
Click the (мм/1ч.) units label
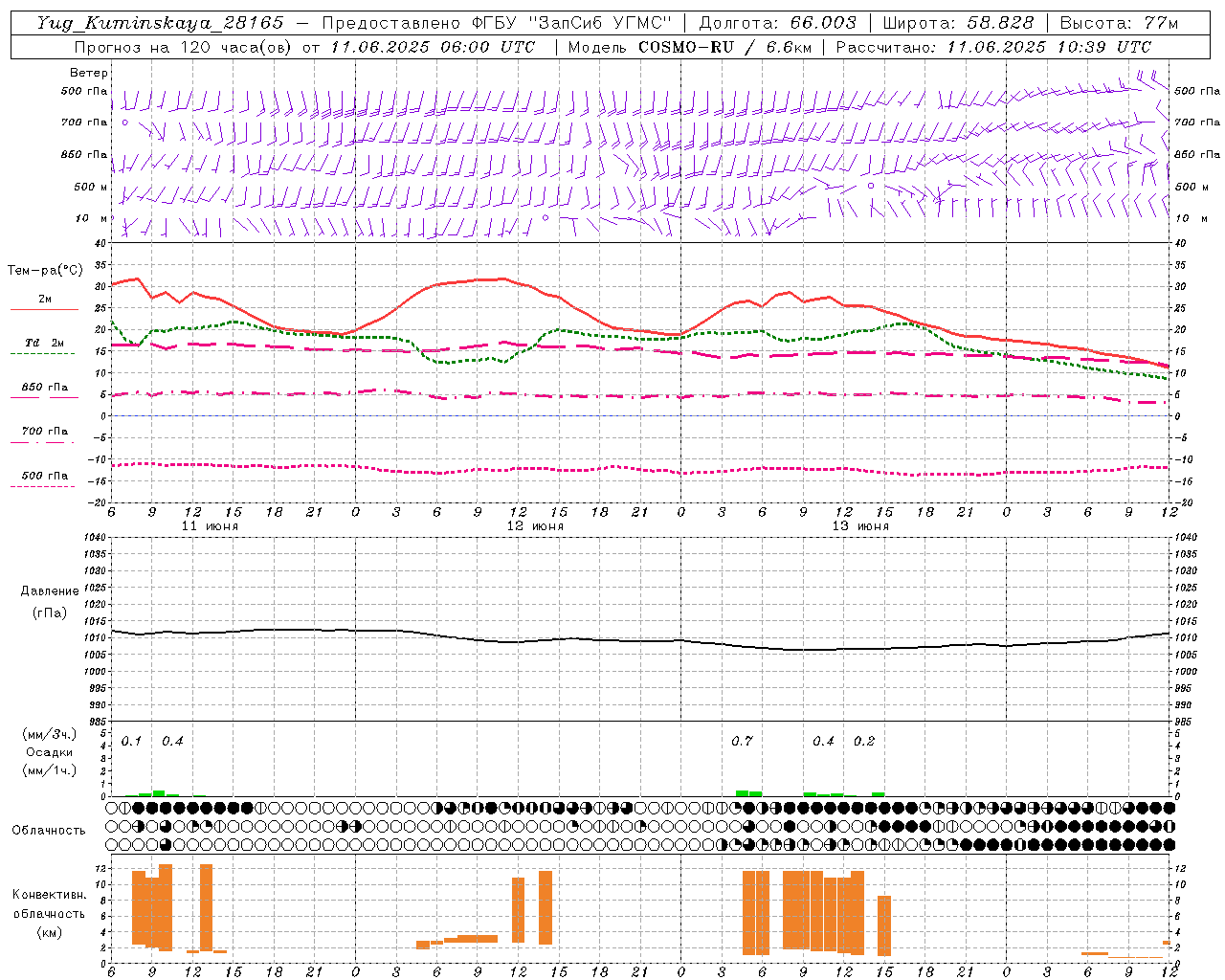pos(49,770)
